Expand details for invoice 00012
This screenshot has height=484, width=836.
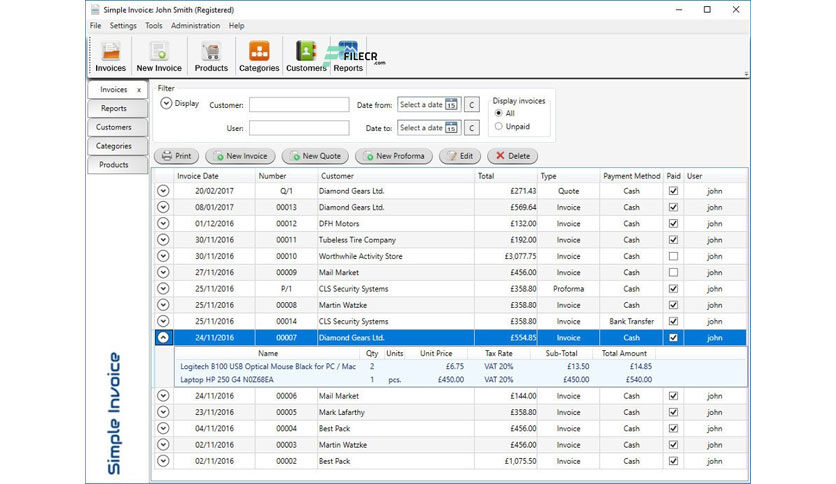163,223
